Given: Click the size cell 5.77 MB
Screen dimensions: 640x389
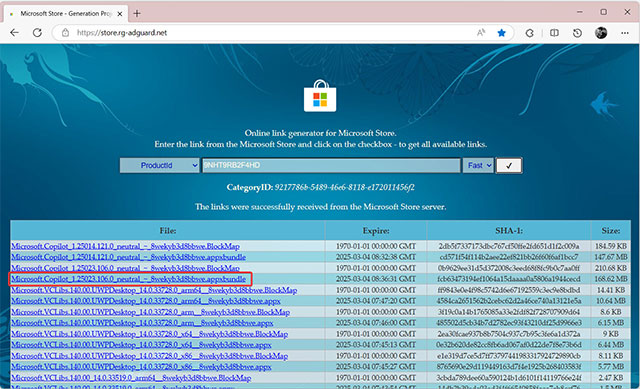Looking at the screenshot, I should pos(611,367).
